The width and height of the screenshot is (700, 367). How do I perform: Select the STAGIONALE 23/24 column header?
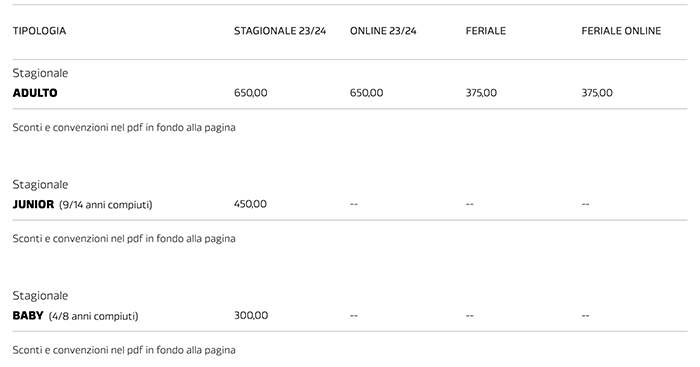pos(280,31)
